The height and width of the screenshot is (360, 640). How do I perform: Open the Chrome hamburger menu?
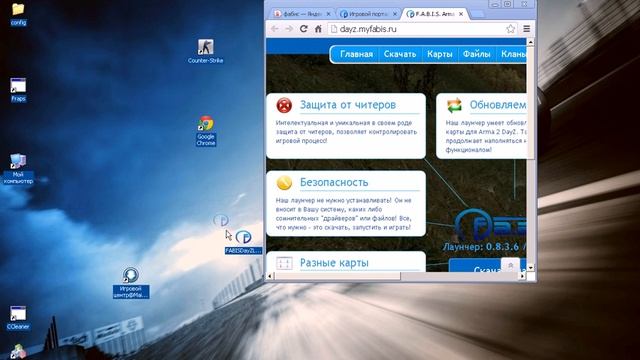pos(527,29)
